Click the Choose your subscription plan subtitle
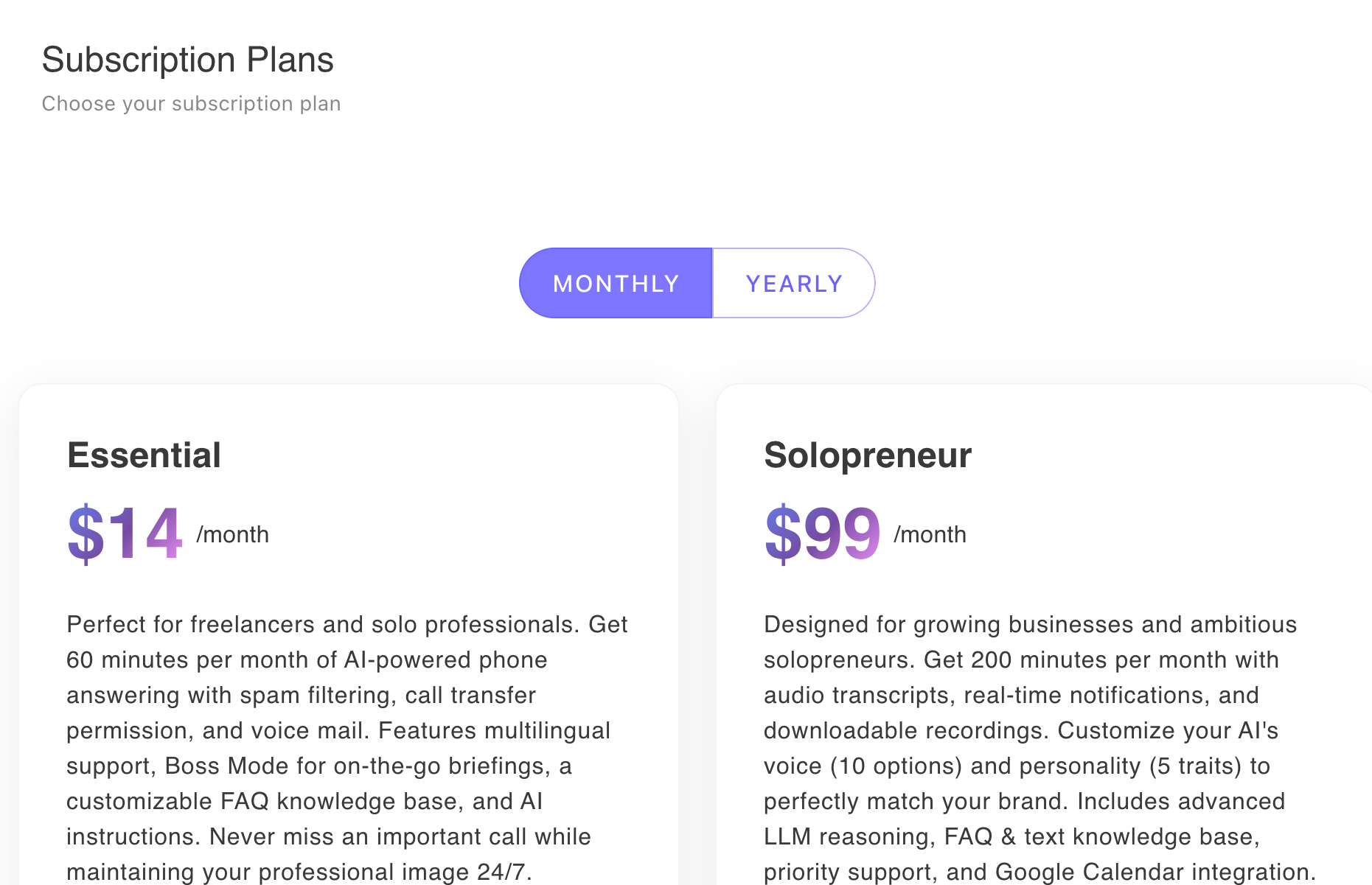Viewport: 1372px width, 885px height. [192, 103]
